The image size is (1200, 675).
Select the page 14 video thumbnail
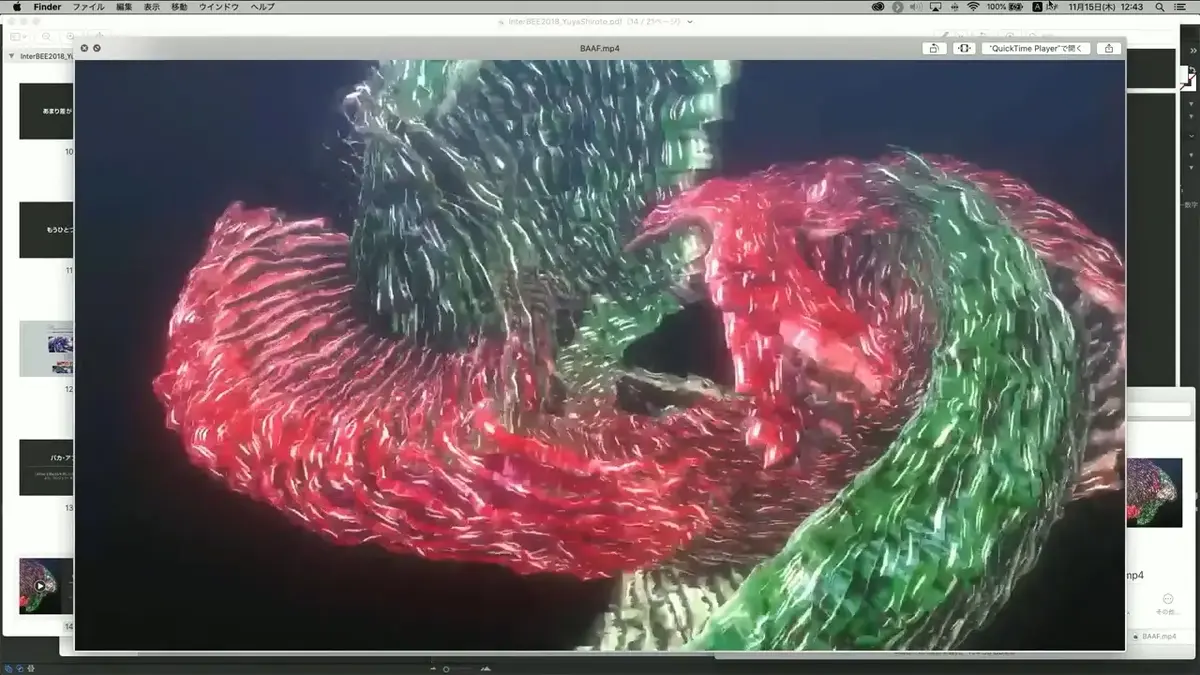(46, 586)
